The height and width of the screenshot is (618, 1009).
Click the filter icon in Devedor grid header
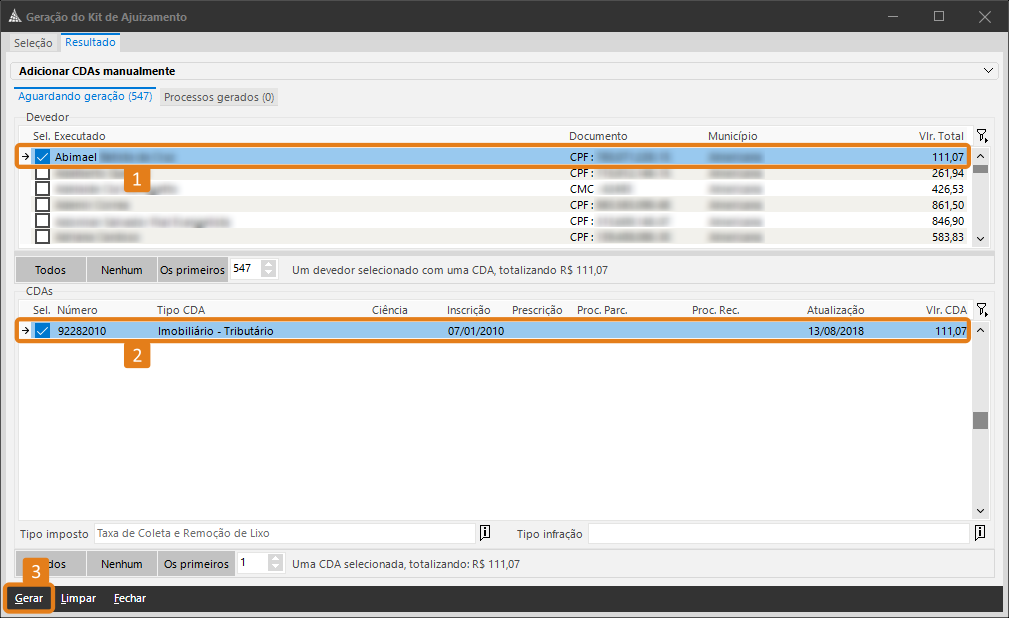[981, 136]
